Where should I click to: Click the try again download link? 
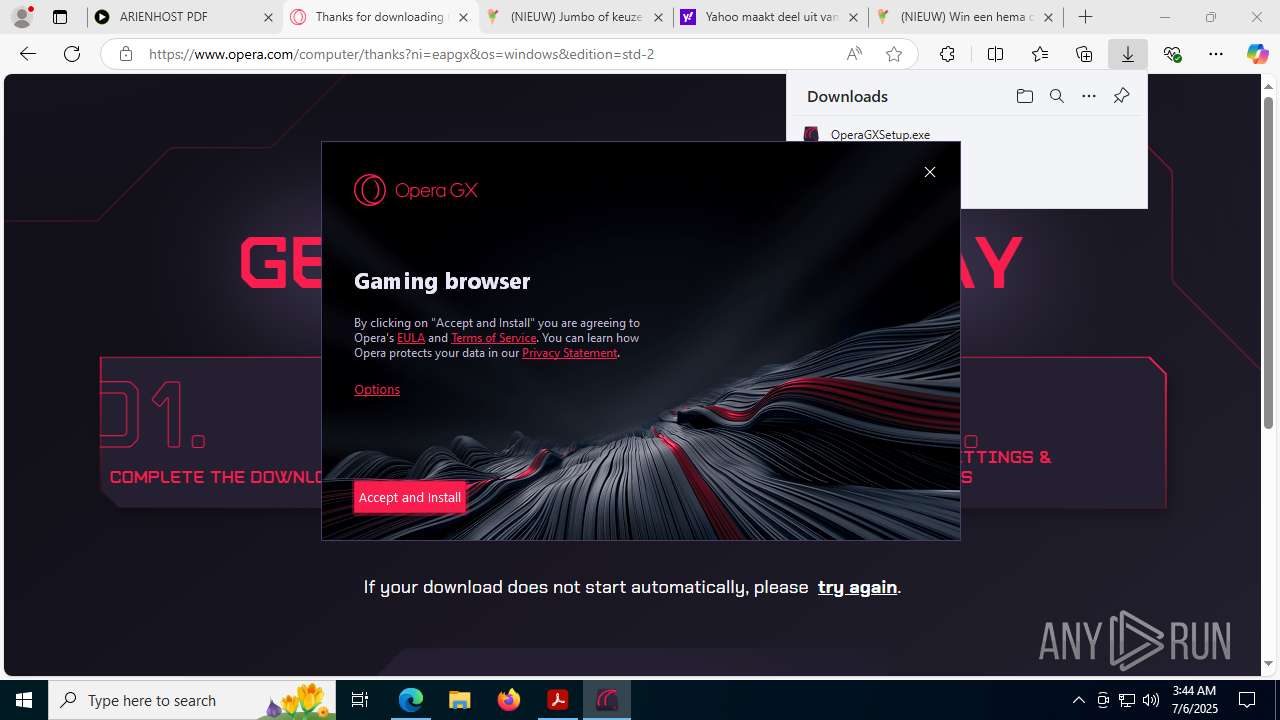(857, 587)
